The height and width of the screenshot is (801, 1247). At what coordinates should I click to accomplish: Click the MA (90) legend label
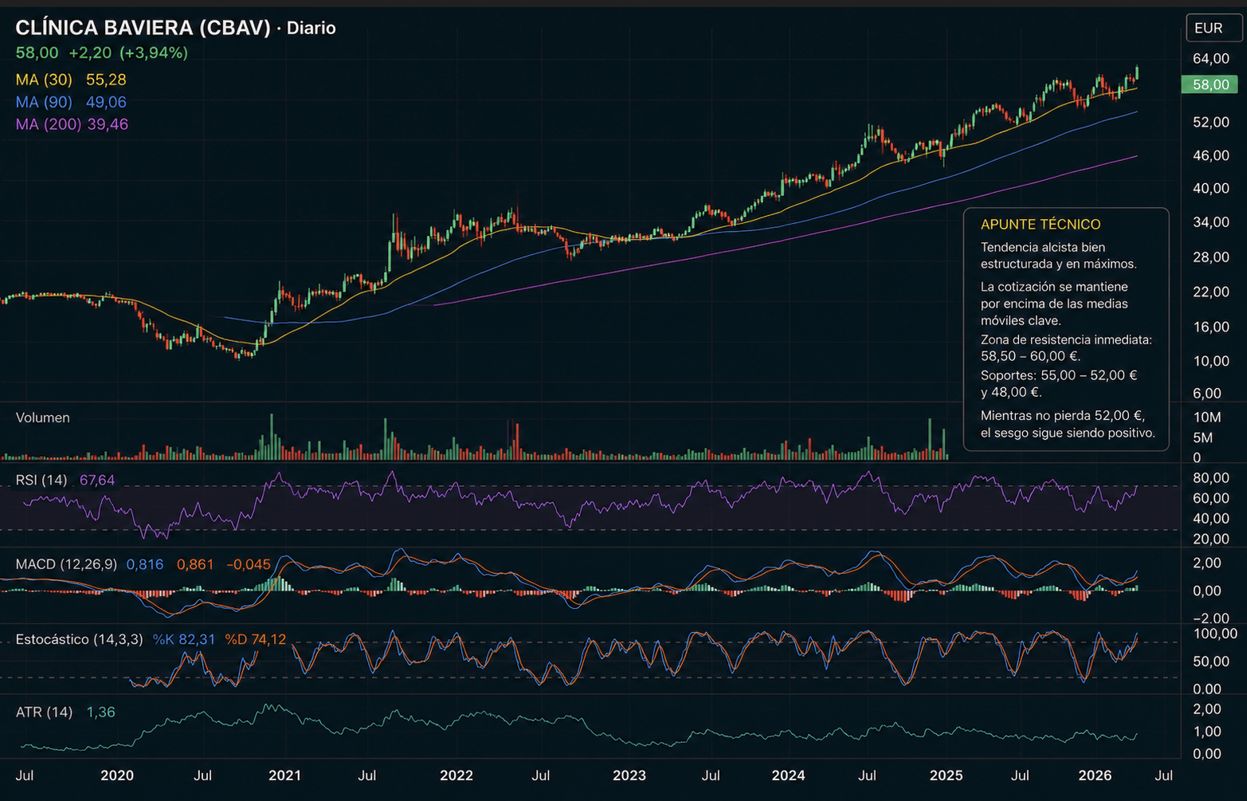(43, 102)
